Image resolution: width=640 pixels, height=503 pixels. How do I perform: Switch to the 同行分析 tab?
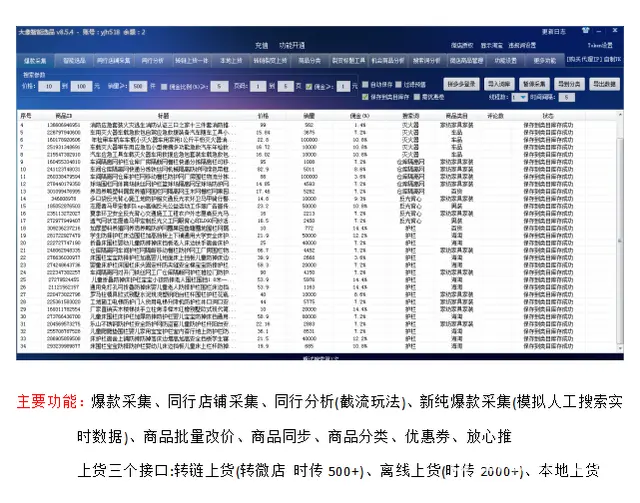click(152, 61)
